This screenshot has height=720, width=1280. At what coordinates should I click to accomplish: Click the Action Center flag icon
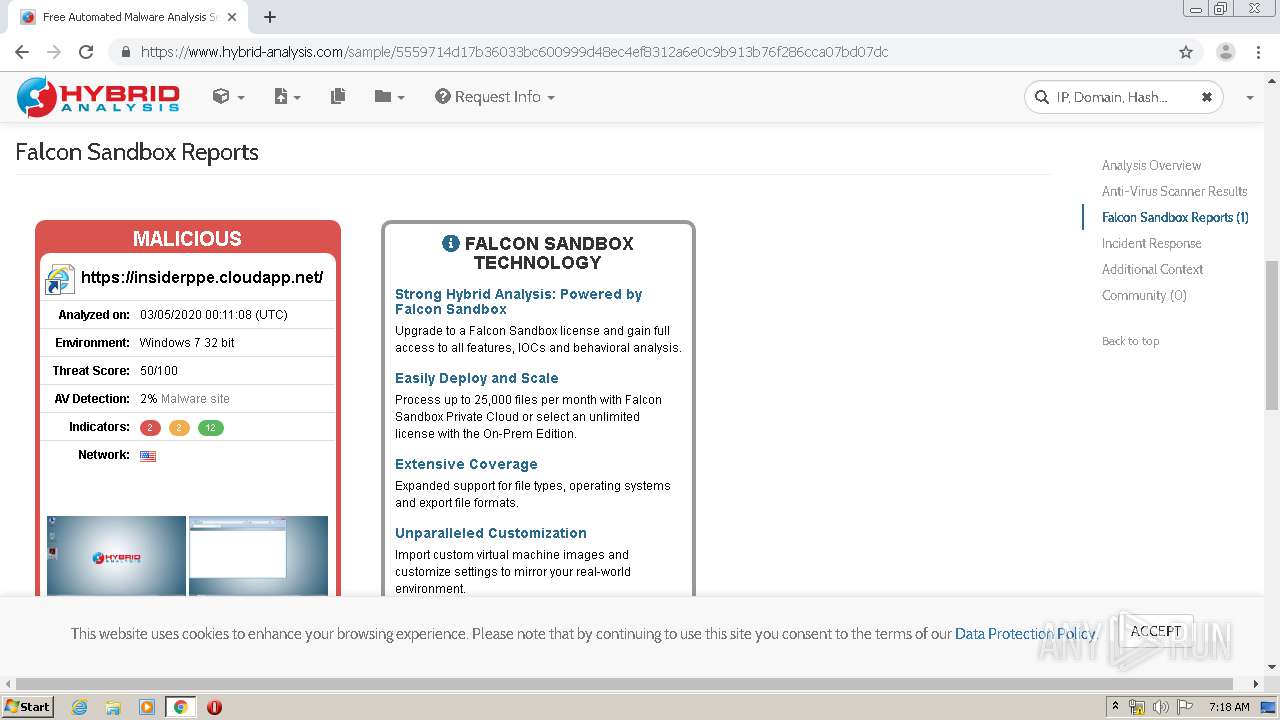pyautogui.click(x=1185, y=707)
